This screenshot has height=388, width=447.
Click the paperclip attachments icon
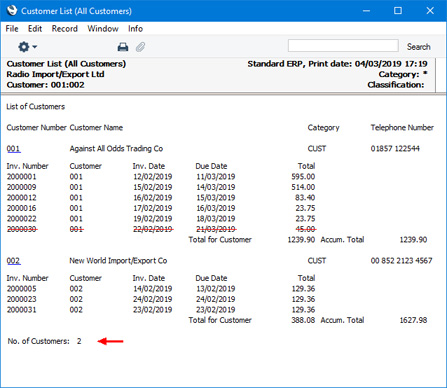pyautogui.click(x=140, y=47)
